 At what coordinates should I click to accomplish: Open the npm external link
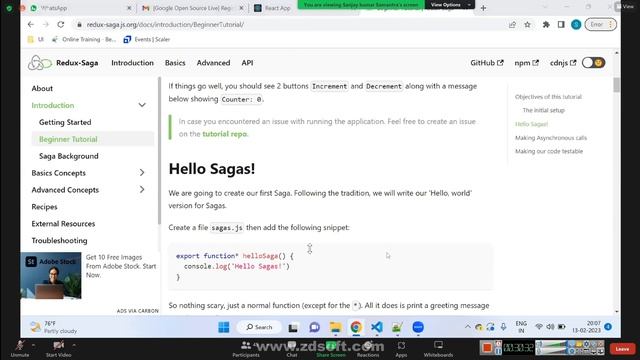coord(527,63)
